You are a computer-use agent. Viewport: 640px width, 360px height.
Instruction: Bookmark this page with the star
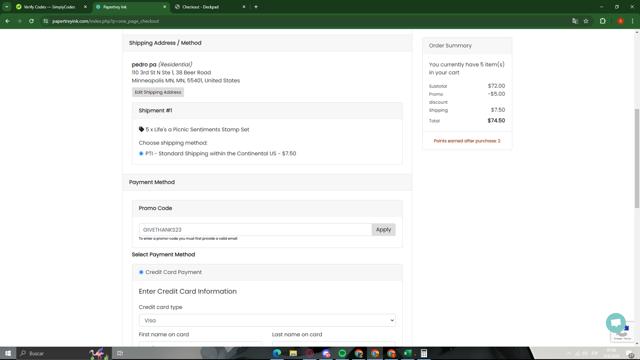click(x=586, y=21)
